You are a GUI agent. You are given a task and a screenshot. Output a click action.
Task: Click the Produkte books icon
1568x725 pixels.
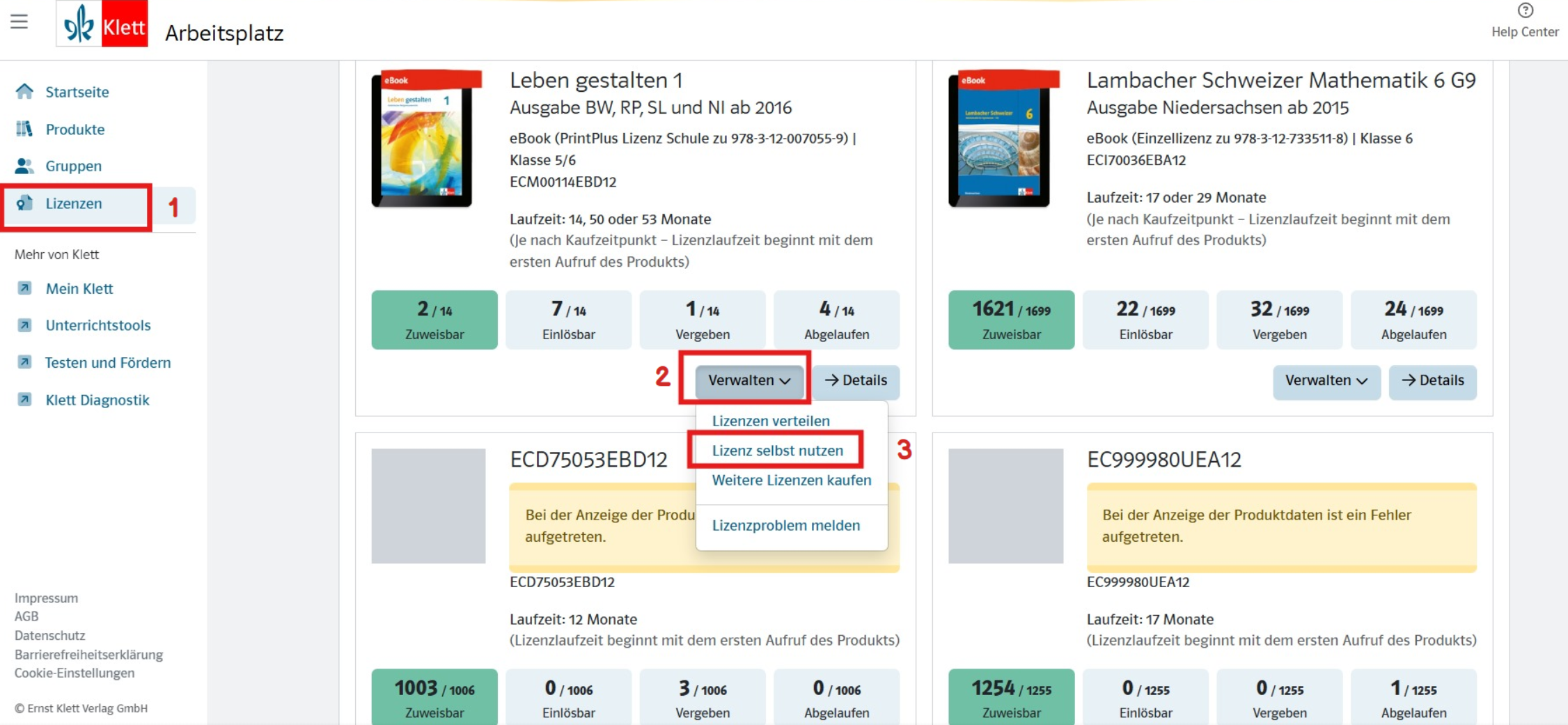pyautogui.click(x=24, y=129)
